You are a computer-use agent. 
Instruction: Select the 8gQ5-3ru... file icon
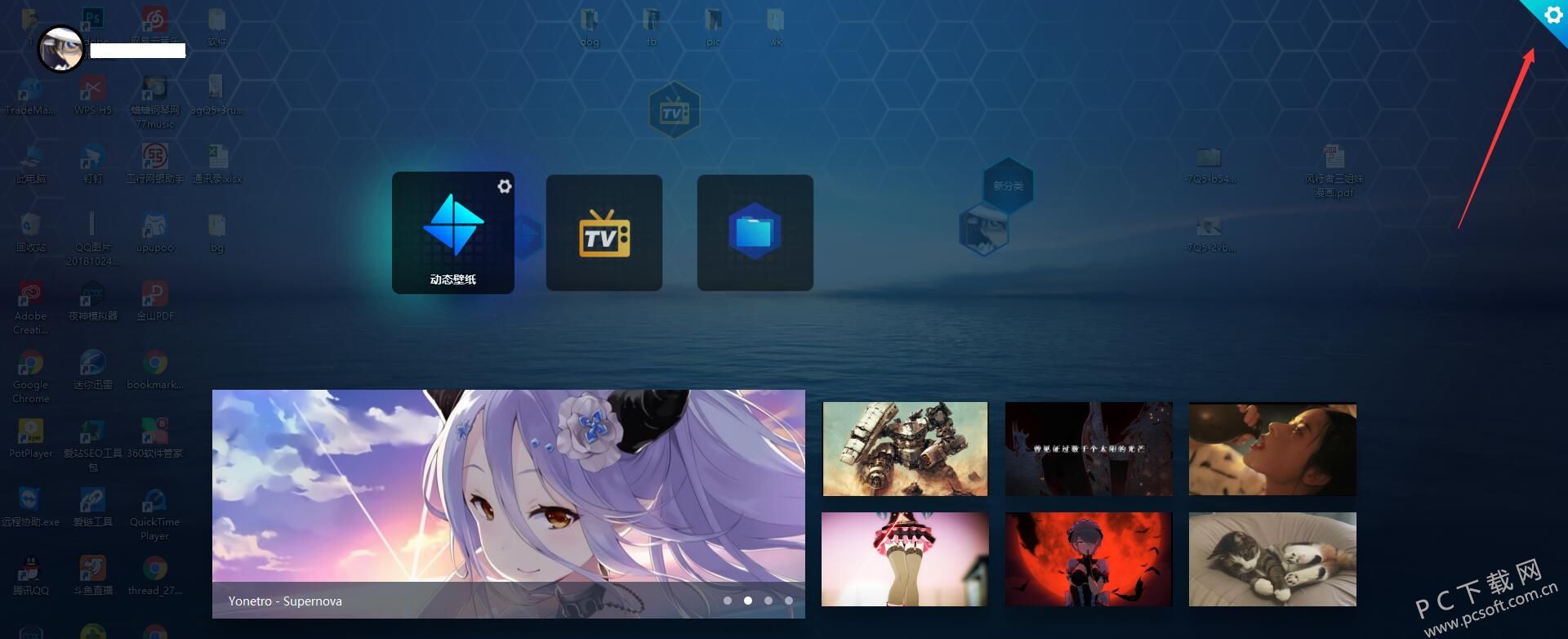[217, 95]
